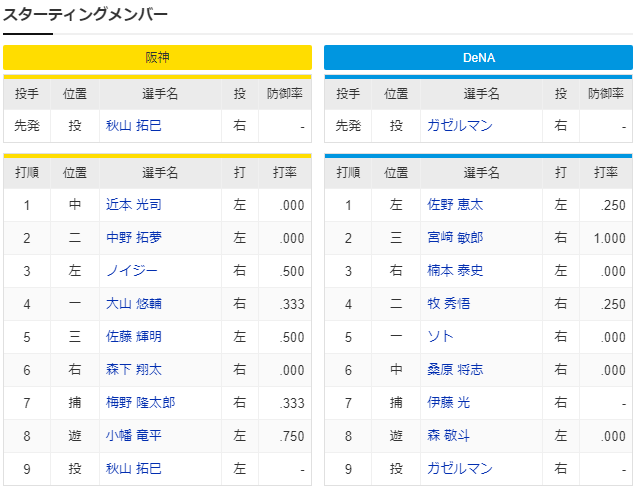Click .333 average in 梅野 隆太郎 row
Viewport: 638px width, 486px height.
click(x=292, y=403)
